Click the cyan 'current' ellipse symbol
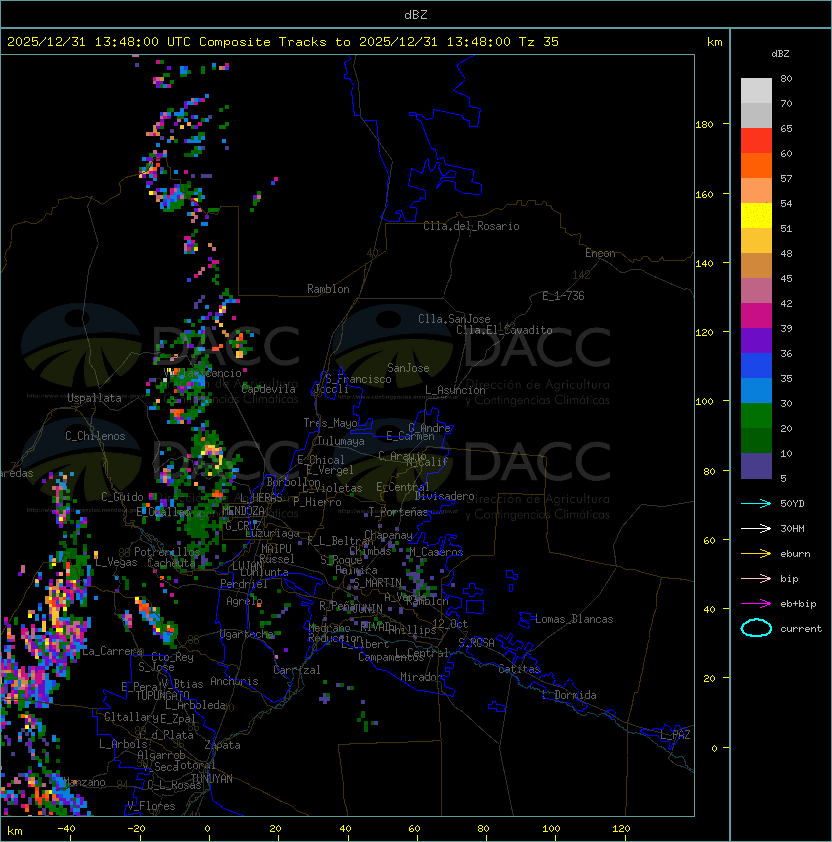This screenshot has height=842, width=832. (756, 628)
